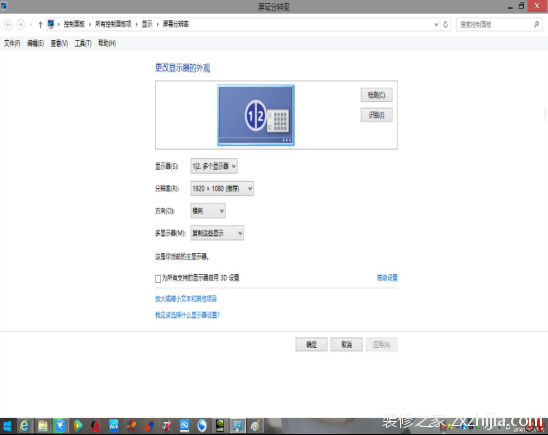This screenshot has width=548, height=435.
Task: Open the 显示器(S) dropdown showing 1|2 多个显示器
Action: click(x=214, y=166)
